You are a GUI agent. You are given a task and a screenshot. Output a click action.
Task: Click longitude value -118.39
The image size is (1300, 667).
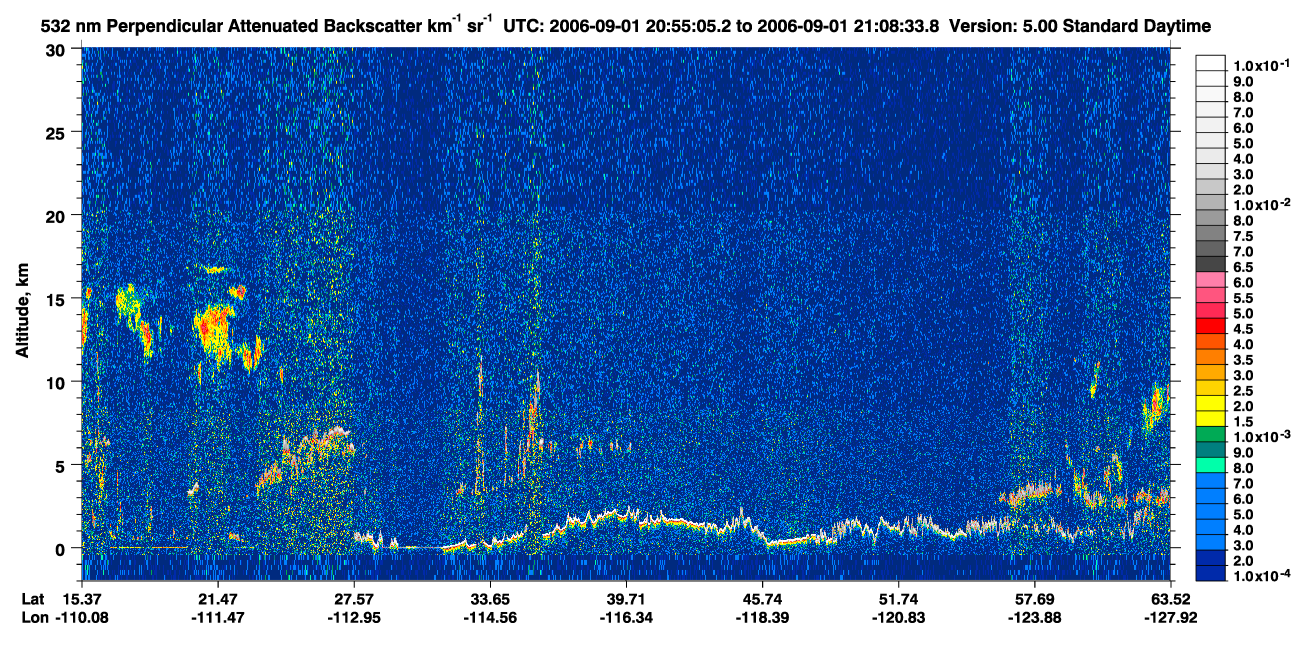(762, 617)
